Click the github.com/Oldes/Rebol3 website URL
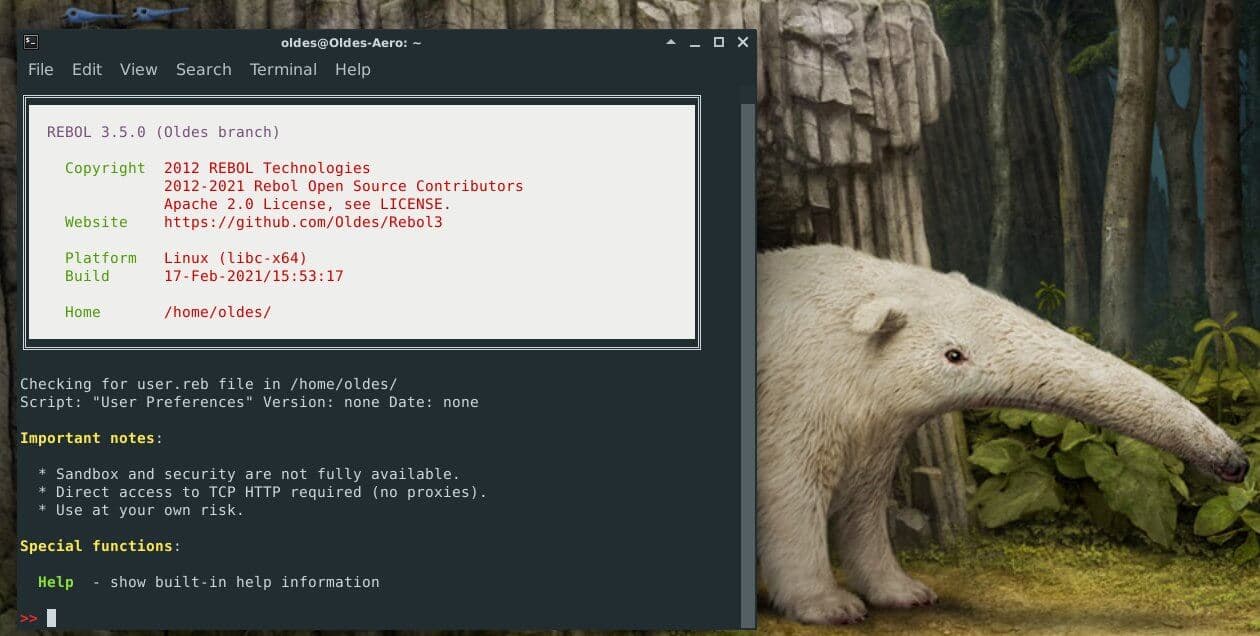The width and height of the screenshot is (1260, 636). 303,222
